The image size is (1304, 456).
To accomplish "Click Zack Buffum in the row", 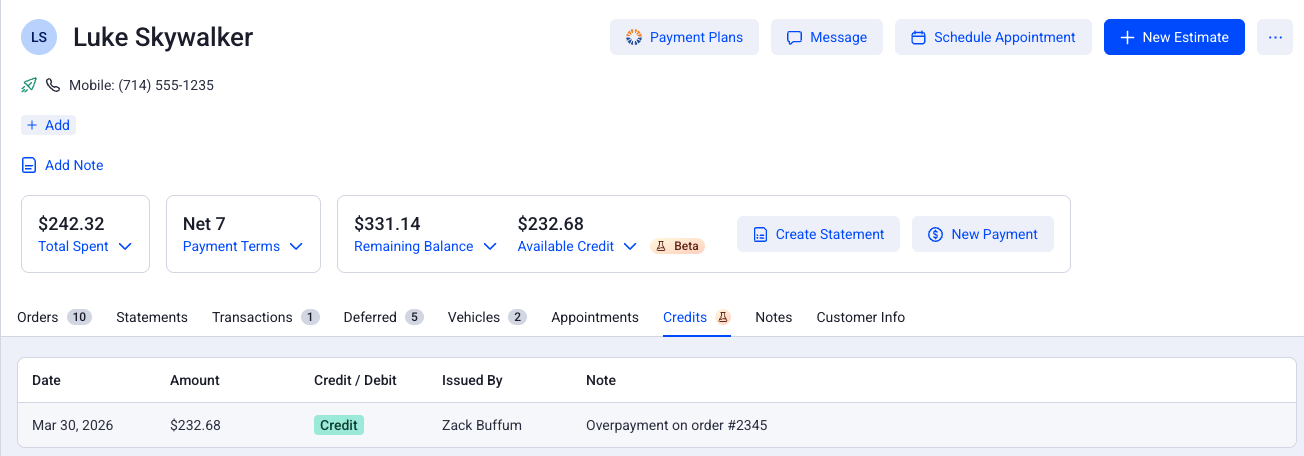I will point(482,425).
